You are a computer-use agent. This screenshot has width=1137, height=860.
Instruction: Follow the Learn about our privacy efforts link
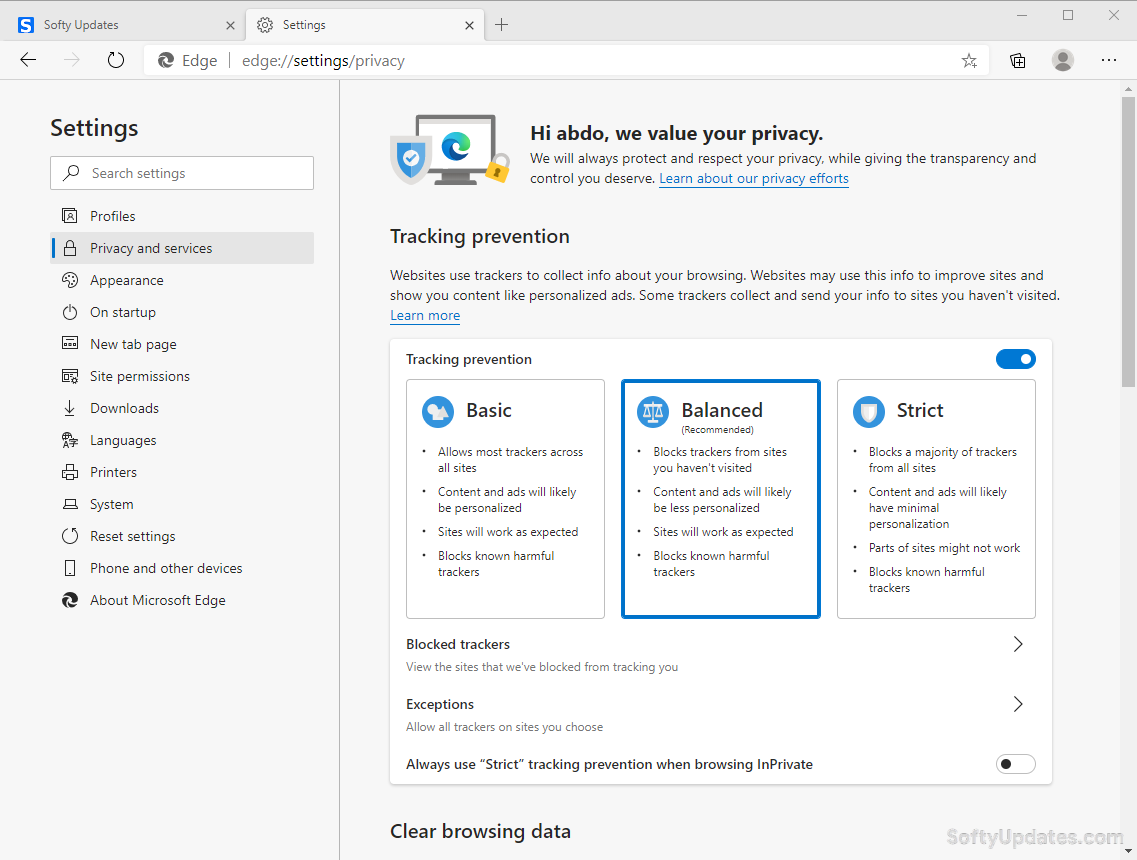[753, 178]
